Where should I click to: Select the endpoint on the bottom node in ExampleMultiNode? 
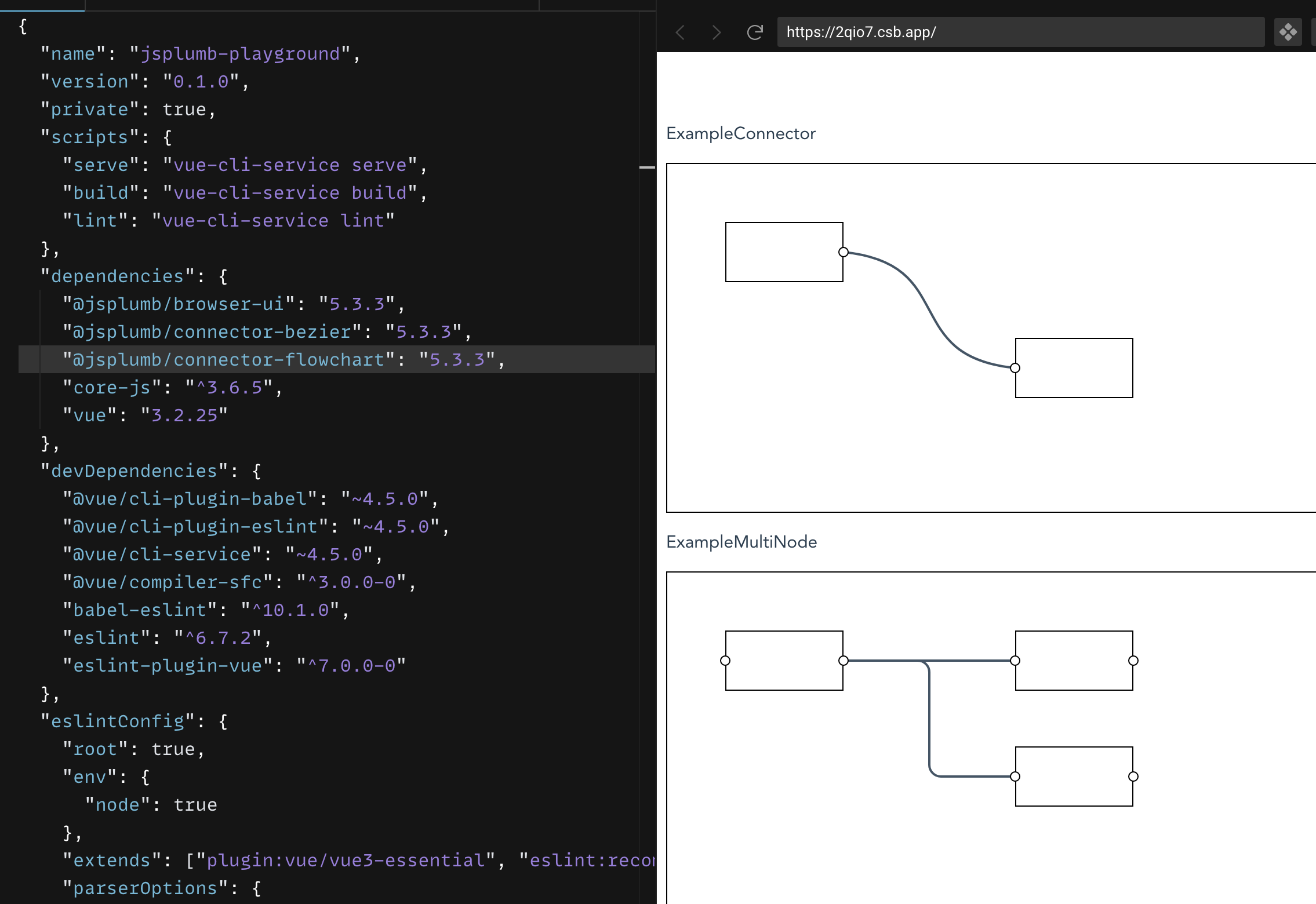point(1015,775)
